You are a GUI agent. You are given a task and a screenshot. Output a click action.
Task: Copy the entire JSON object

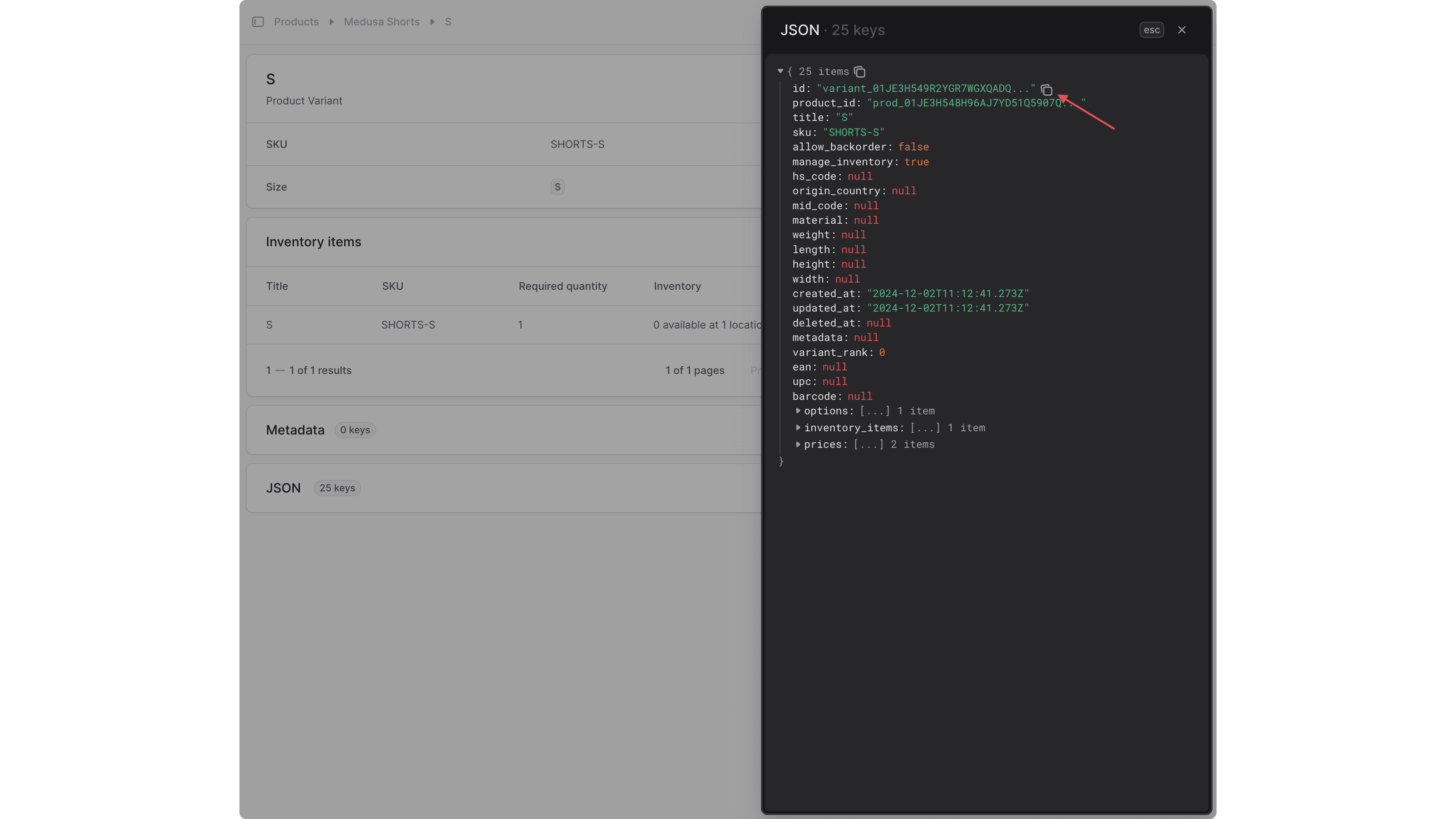pos(860,72)
